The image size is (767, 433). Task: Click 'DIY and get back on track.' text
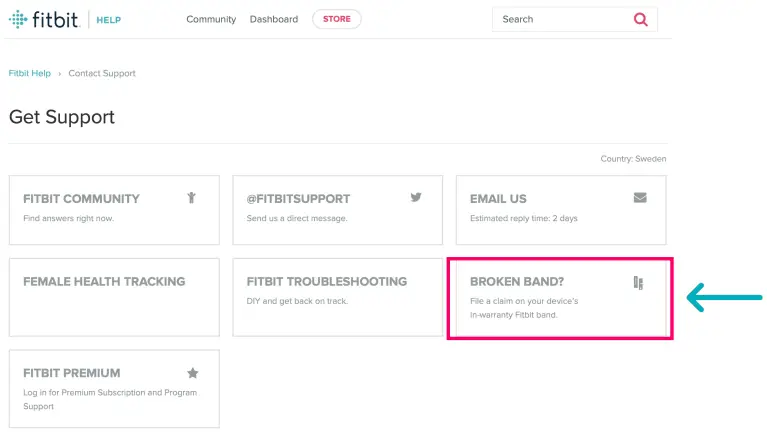coord(297,301)
